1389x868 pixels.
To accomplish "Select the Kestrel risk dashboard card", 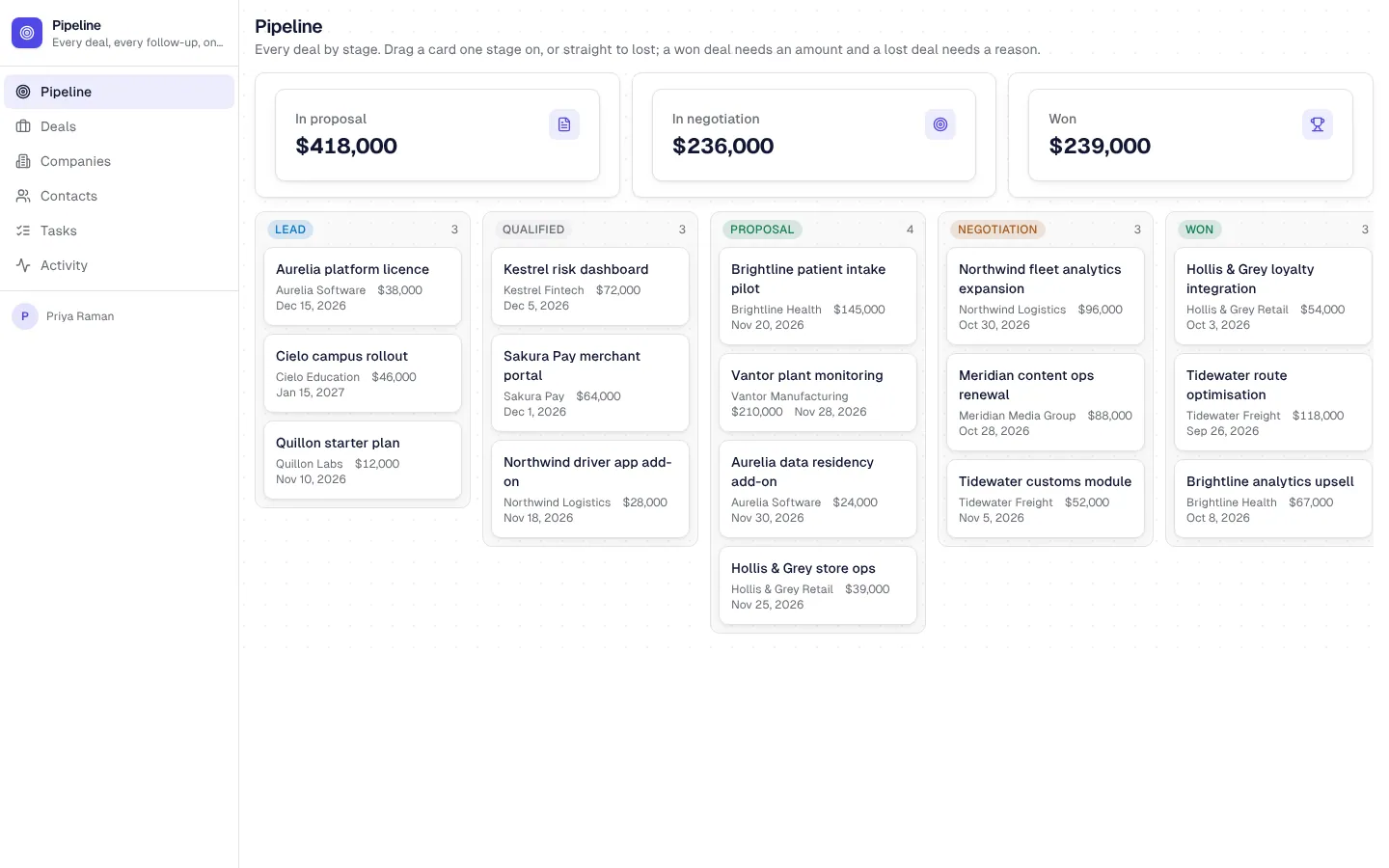I will coord(590,286).
